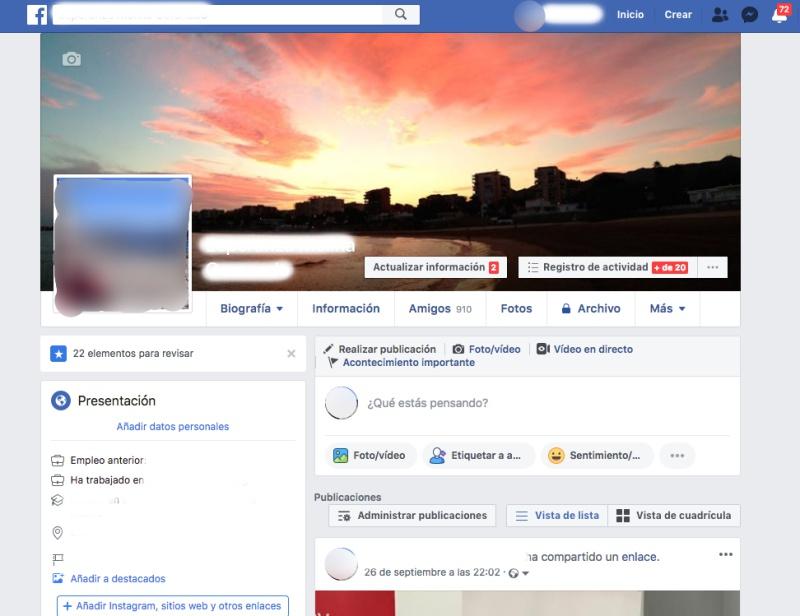Open friend requests icon in top bar
The width and height of the screenshot is (800, 616).
coord(720,15)
